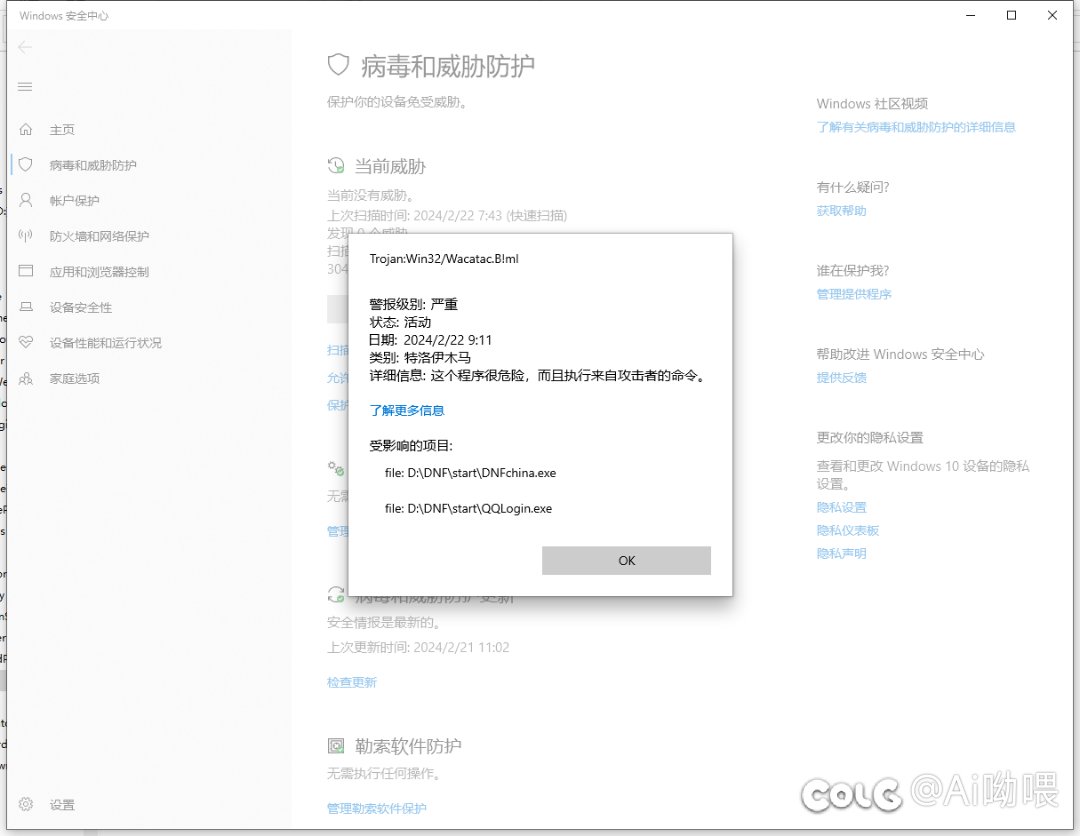The height and width of the screenshot is (836, 1080).
Task: Click OK in the threat dialog
Action: (626, 561)
